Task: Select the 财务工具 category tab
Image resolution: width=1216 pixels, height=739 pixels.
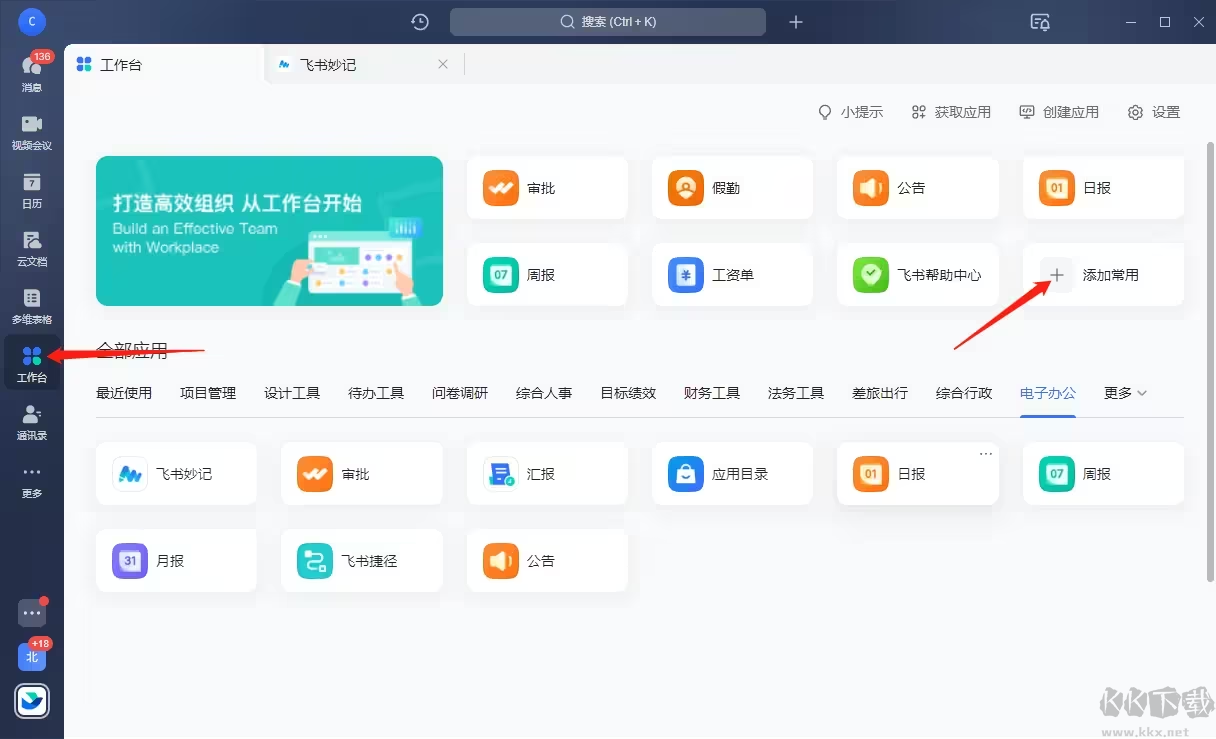Action: coord(712,393)
